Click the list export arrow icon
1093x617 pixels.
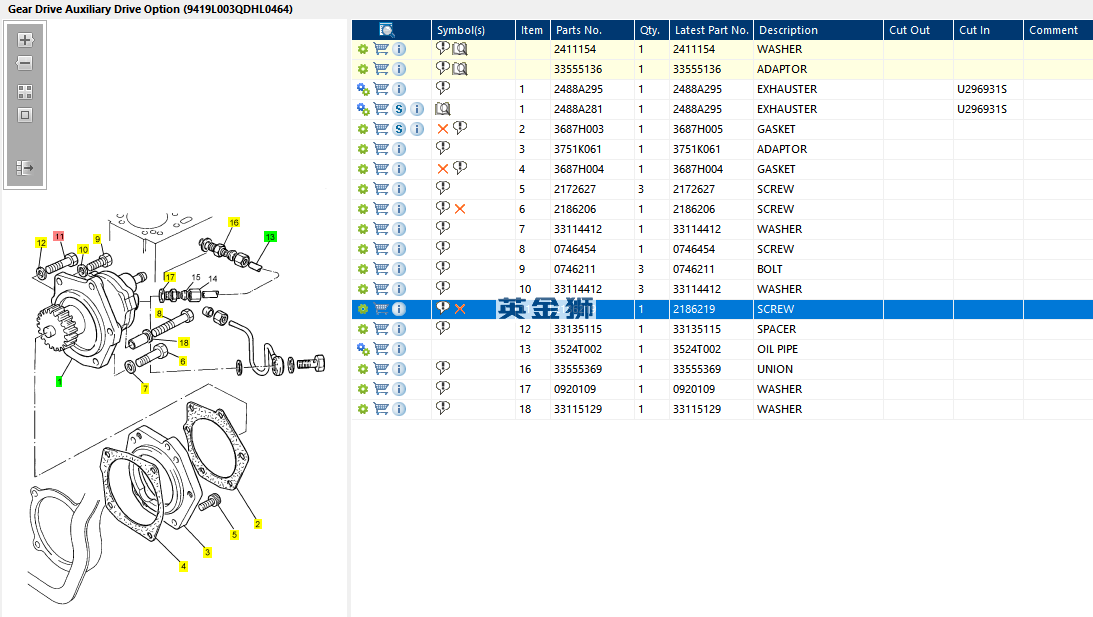point(25,167)
